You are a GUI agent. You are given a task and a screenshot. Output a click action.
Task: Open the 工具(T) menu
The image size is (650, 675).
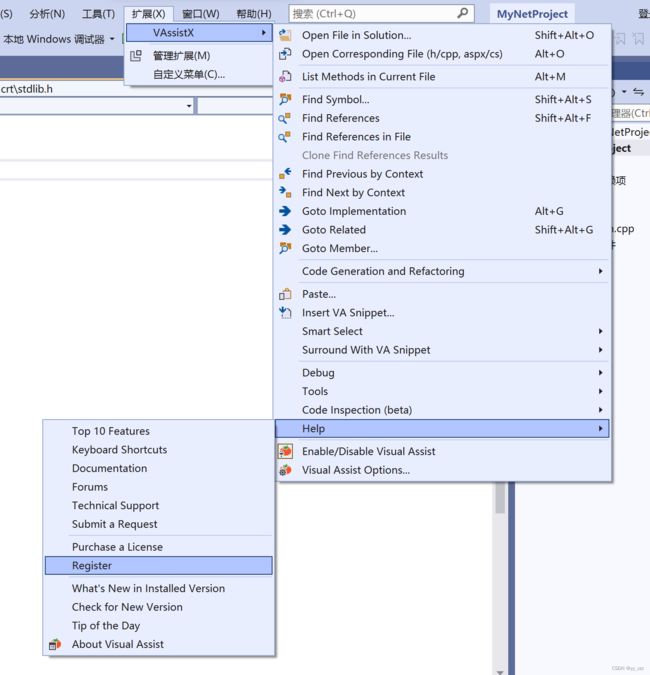(x=99, y=14)
